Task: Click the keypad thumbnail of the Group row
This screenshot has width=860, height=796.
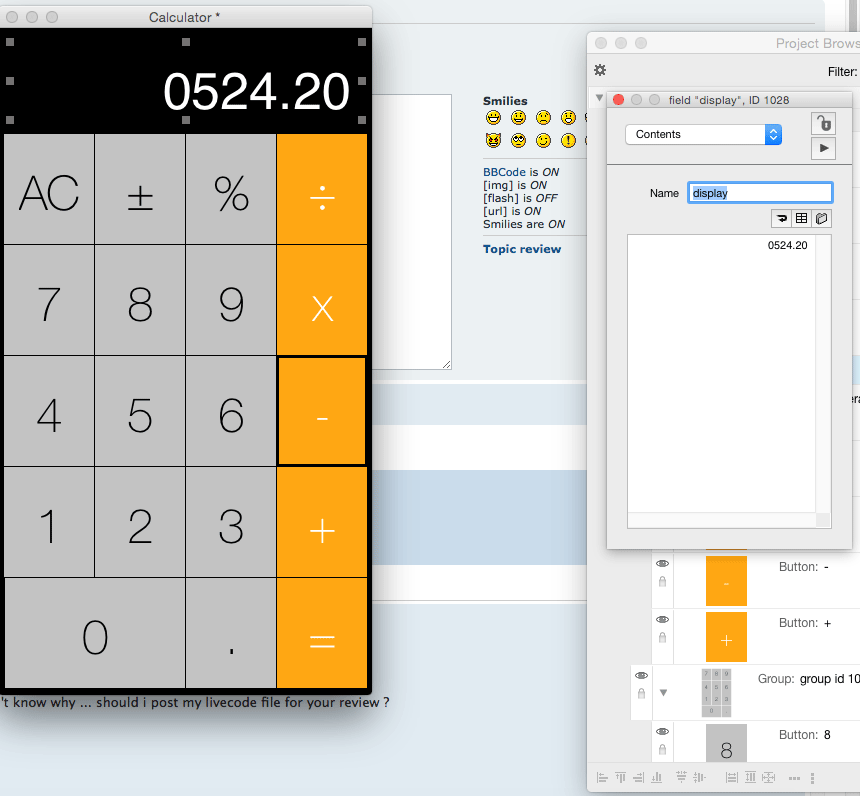Action: (716, 692)
